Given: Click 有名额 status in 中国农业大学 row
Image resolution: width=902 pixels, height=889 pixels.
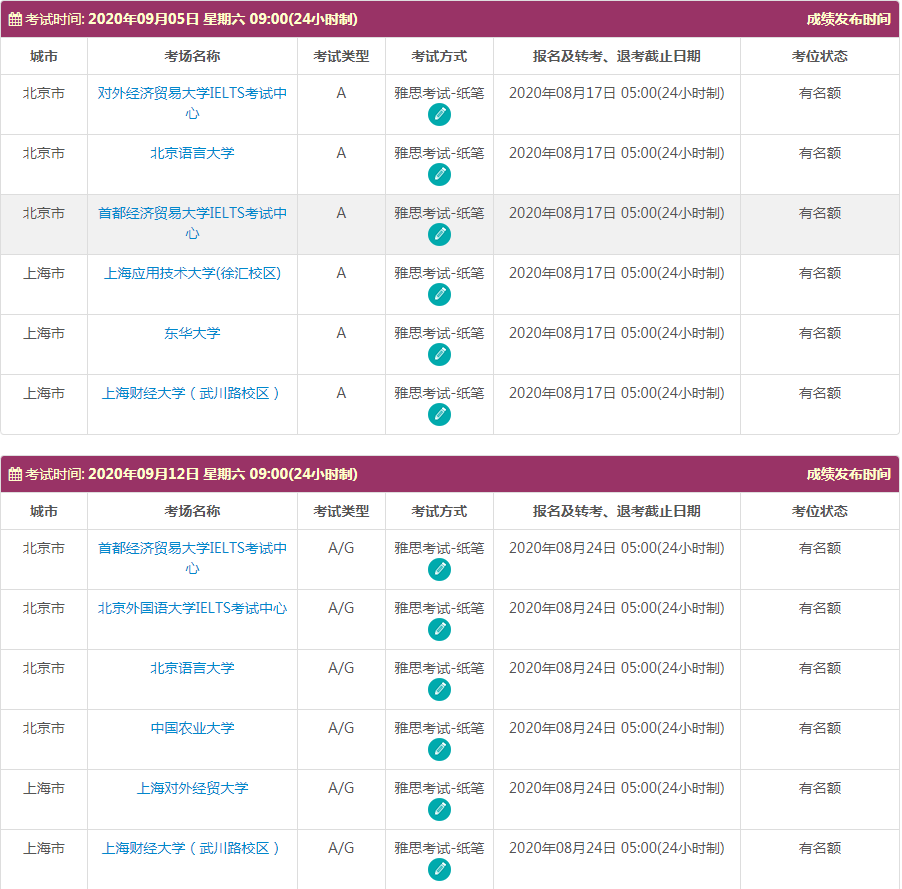Looking at the screenshot, I should [819, 728].
